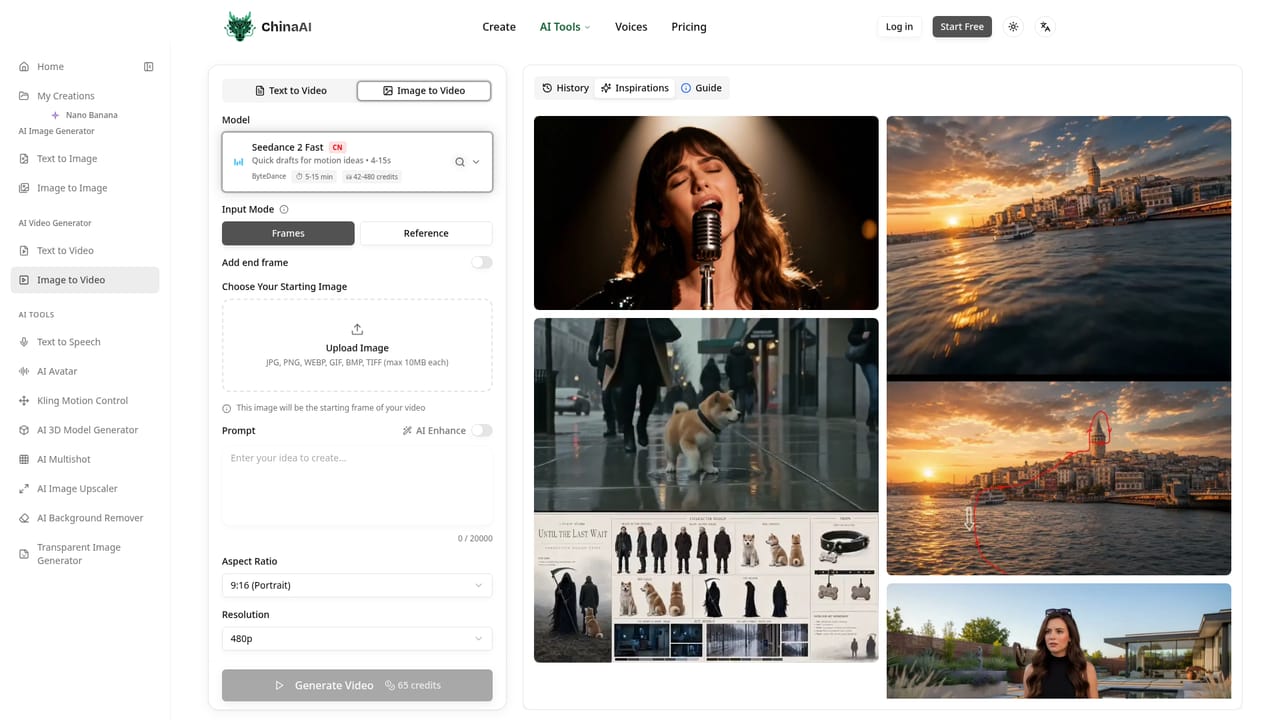The image size is (1280, 720).
Task: Click the Text to Speech microphone icon
Action: [x=24, y=342]
